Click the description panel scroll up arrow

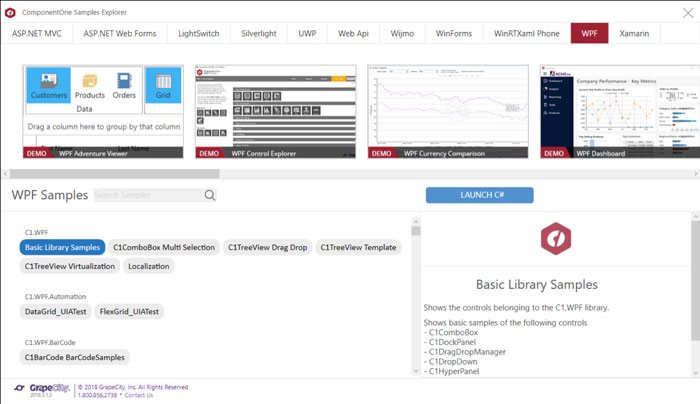click(696, 217)
